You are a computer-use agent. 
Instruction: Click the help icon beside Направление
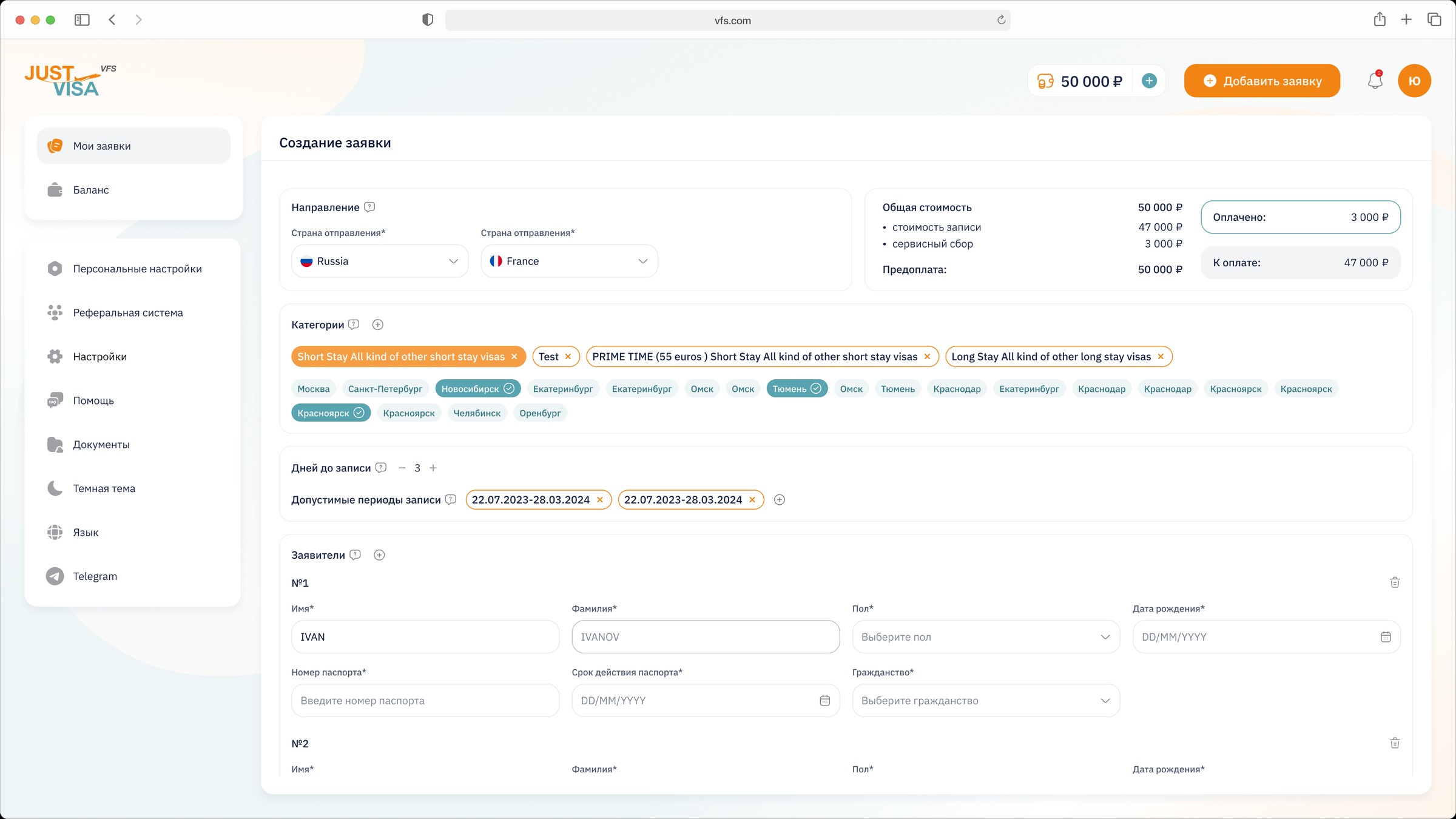coord(369,207)
